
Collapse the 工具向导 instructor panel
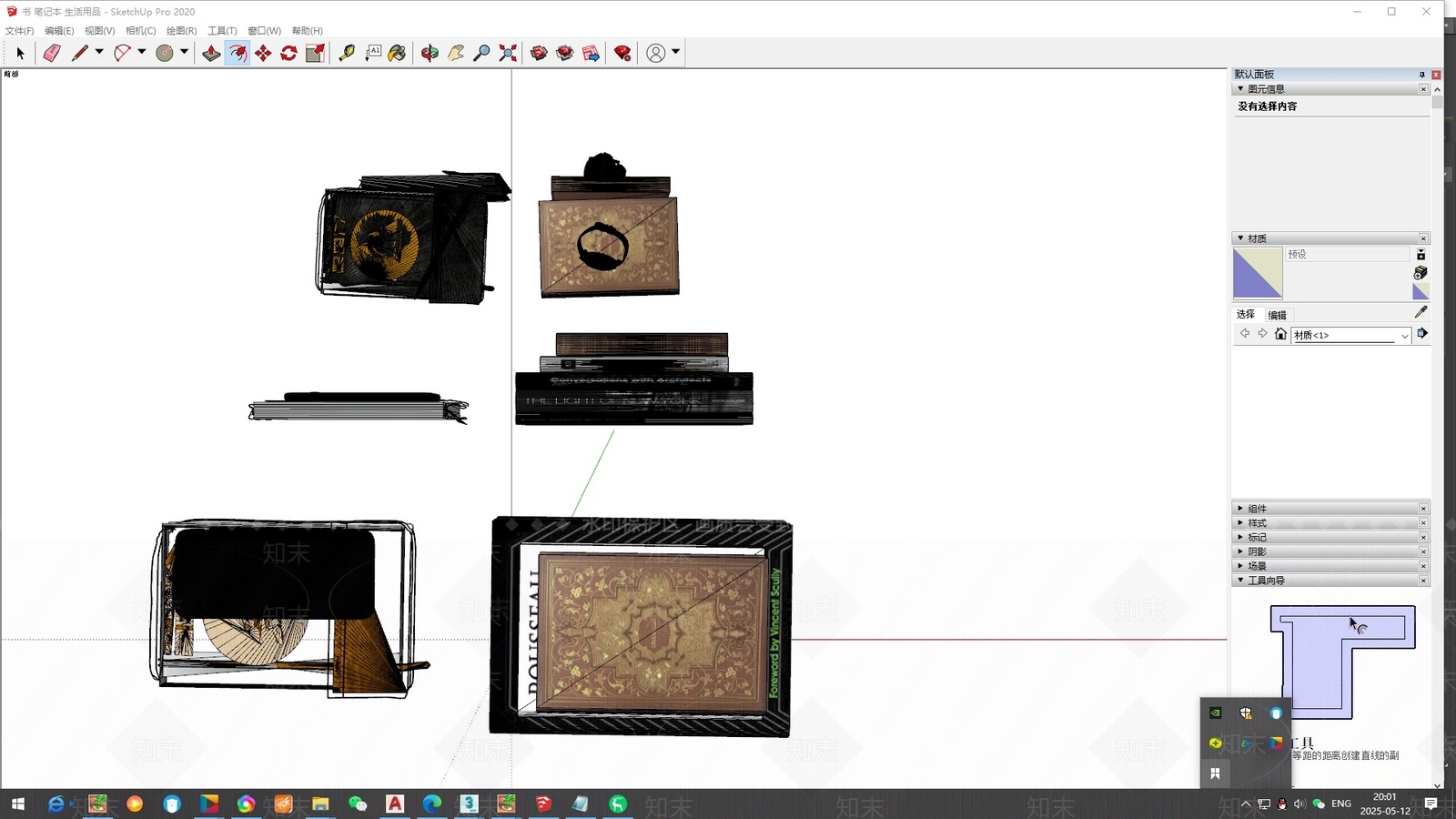point(1240,581)
